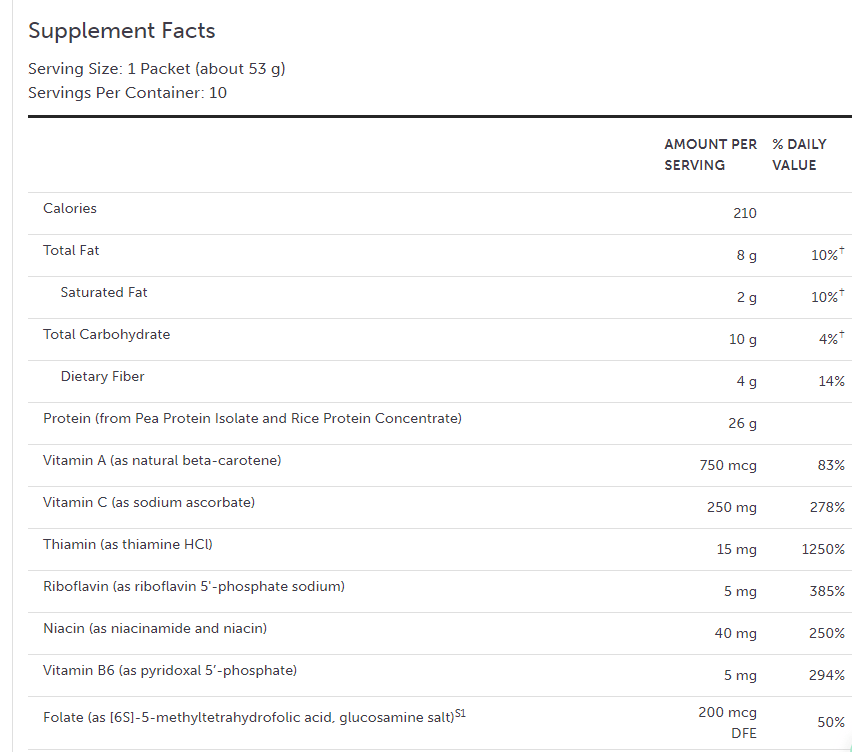Screen dimensions: 852x752
Task: Click the Thiamin 1250% daily value
Action: tap(824, 550)
